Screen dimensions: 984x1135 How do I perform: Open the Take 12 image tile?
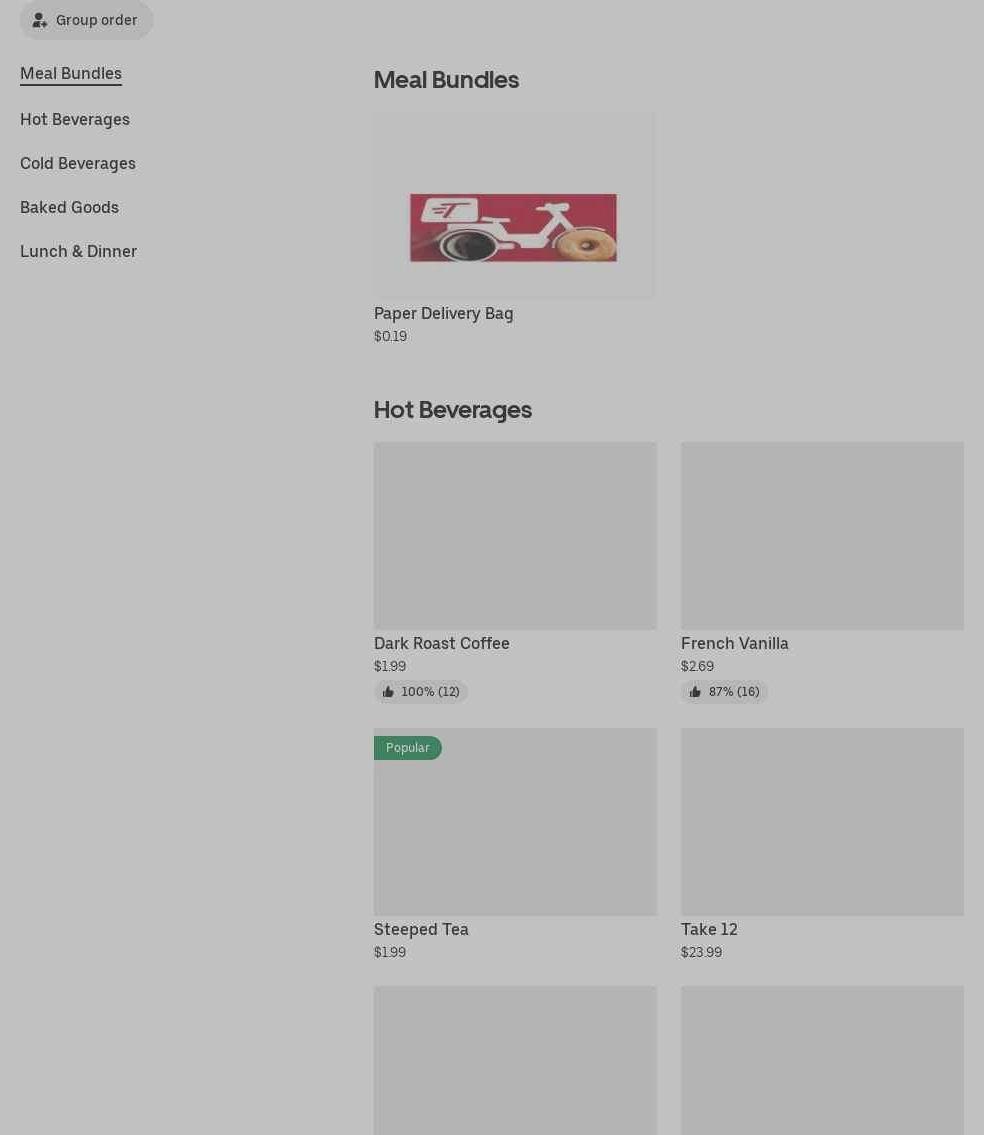[822, 822]
